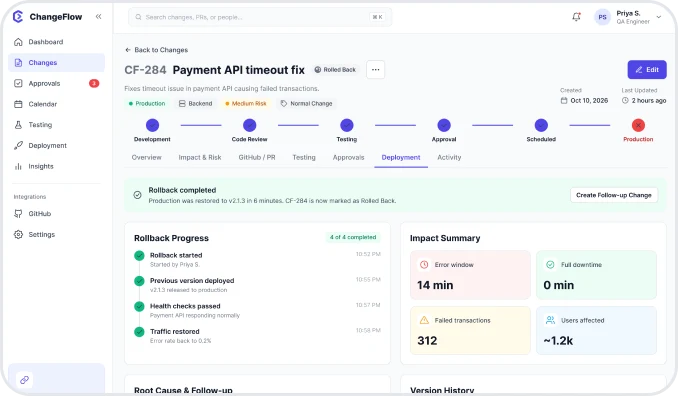Click the PS user avatar
Screen dimensions: 678x396
(602, 17)
